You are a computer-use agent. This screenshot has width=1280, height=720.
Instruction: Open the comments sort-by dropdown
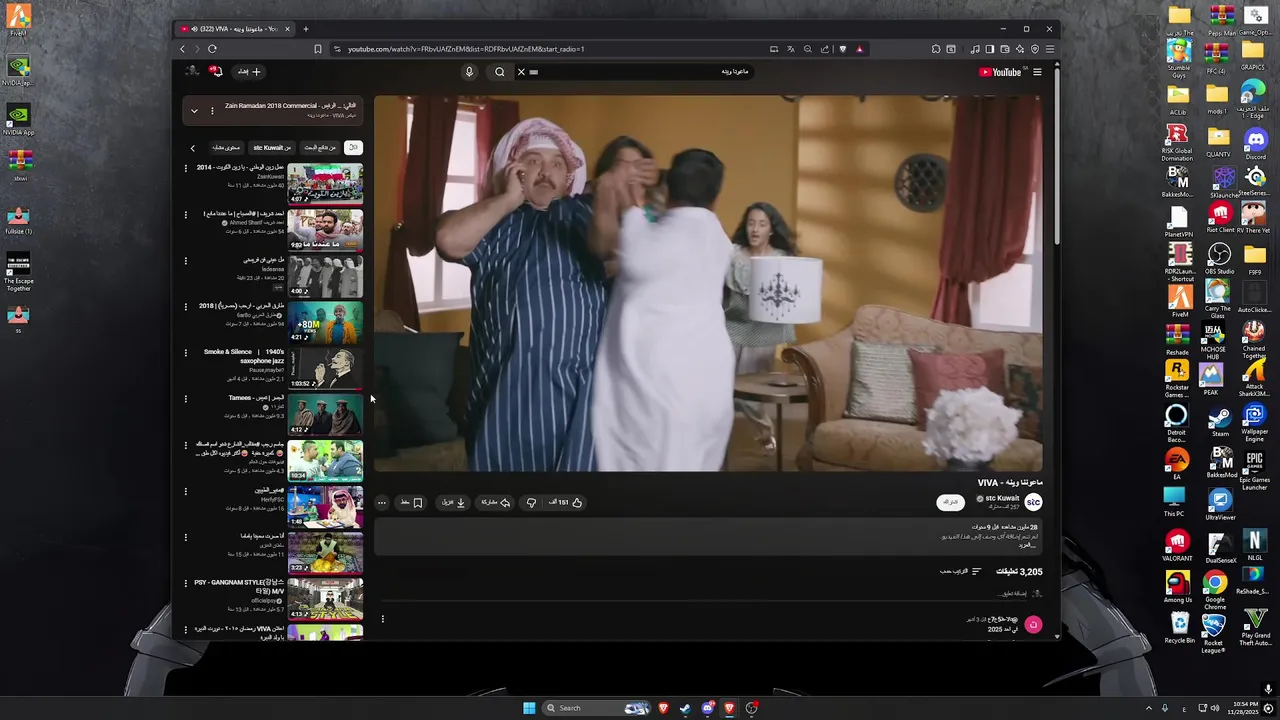[961, 572]
